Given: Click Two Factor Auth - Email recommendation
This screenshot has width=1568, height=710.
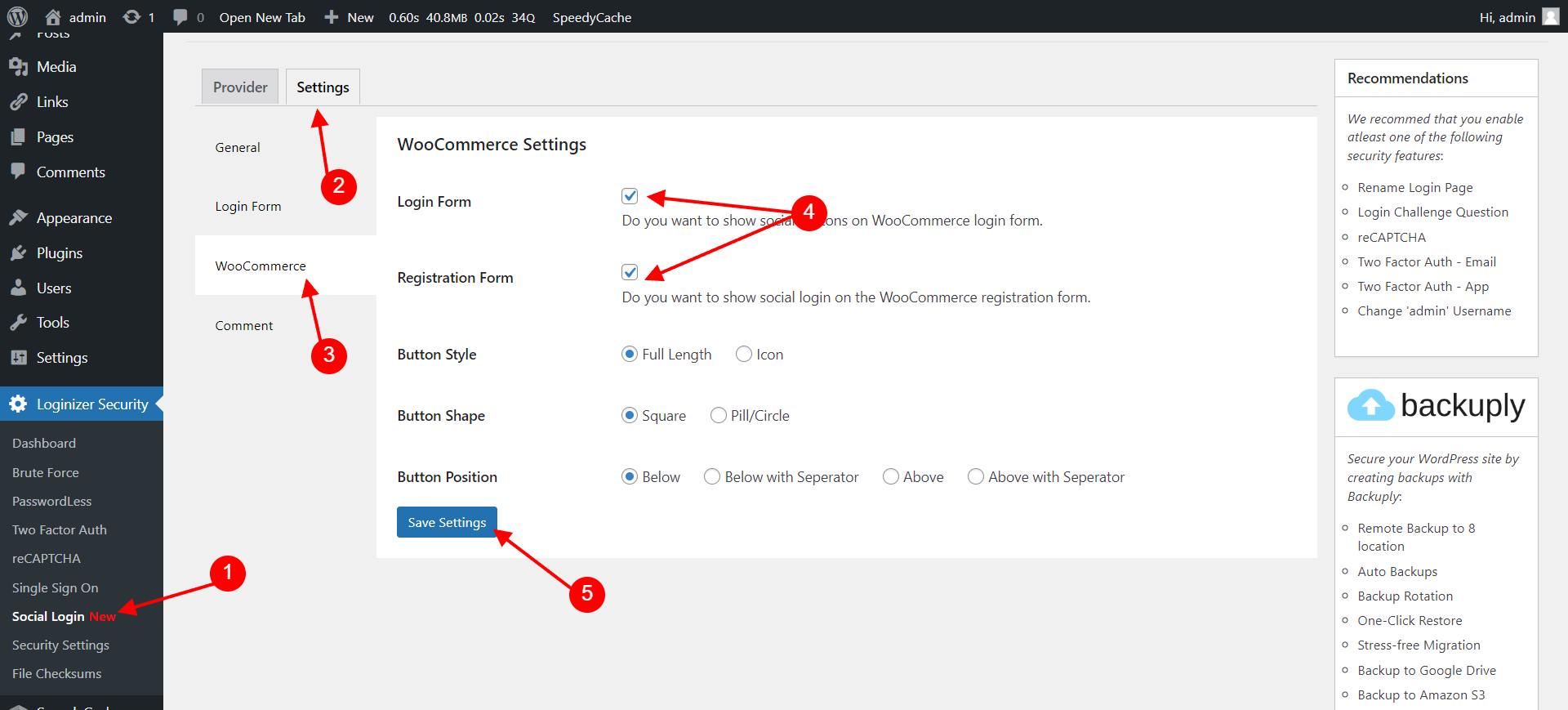Looking at the screenshot, I should pyautogui.click(x=1427, y=261).
